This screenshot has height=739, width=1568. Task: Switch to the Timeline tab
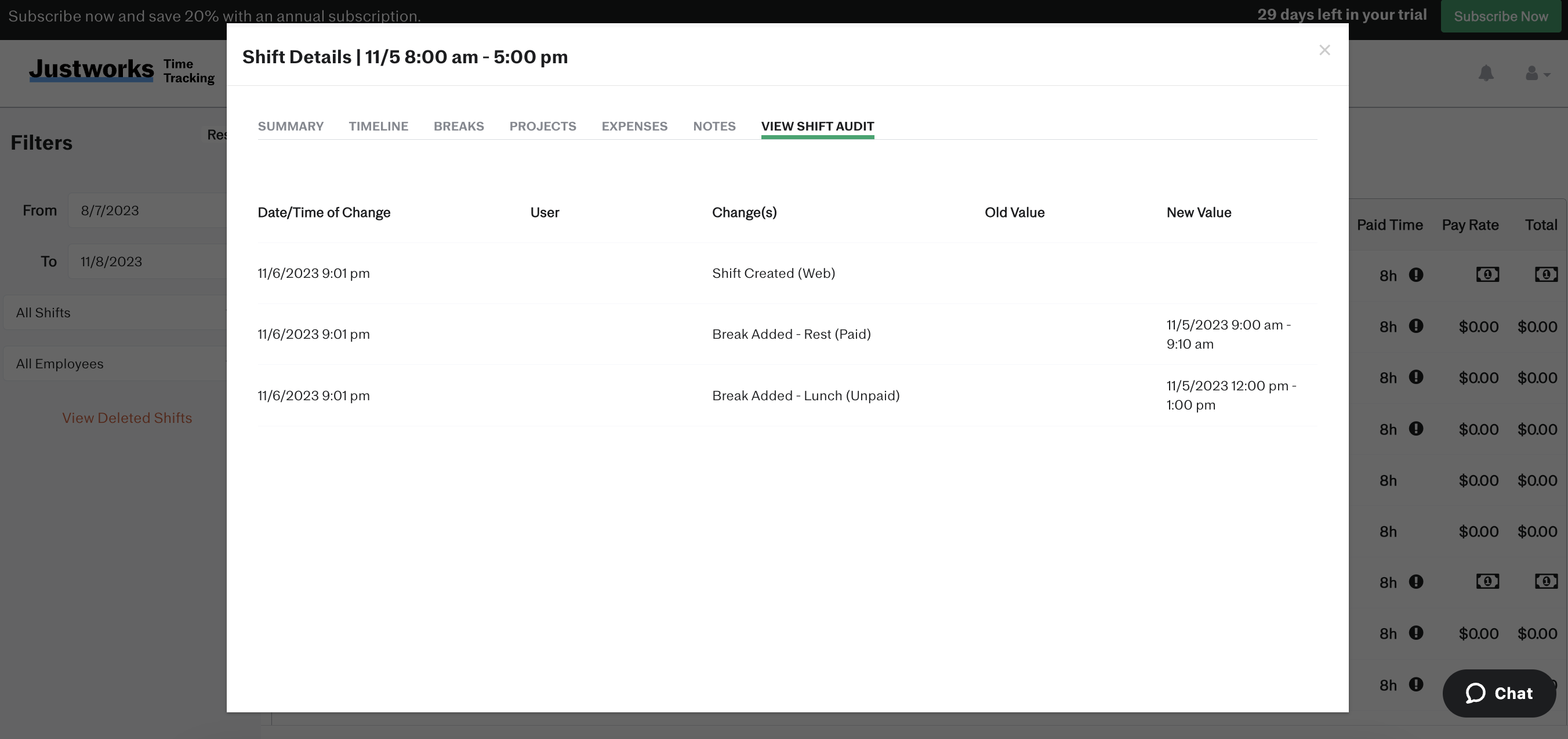pyautogui.click(x=378, y=126)
